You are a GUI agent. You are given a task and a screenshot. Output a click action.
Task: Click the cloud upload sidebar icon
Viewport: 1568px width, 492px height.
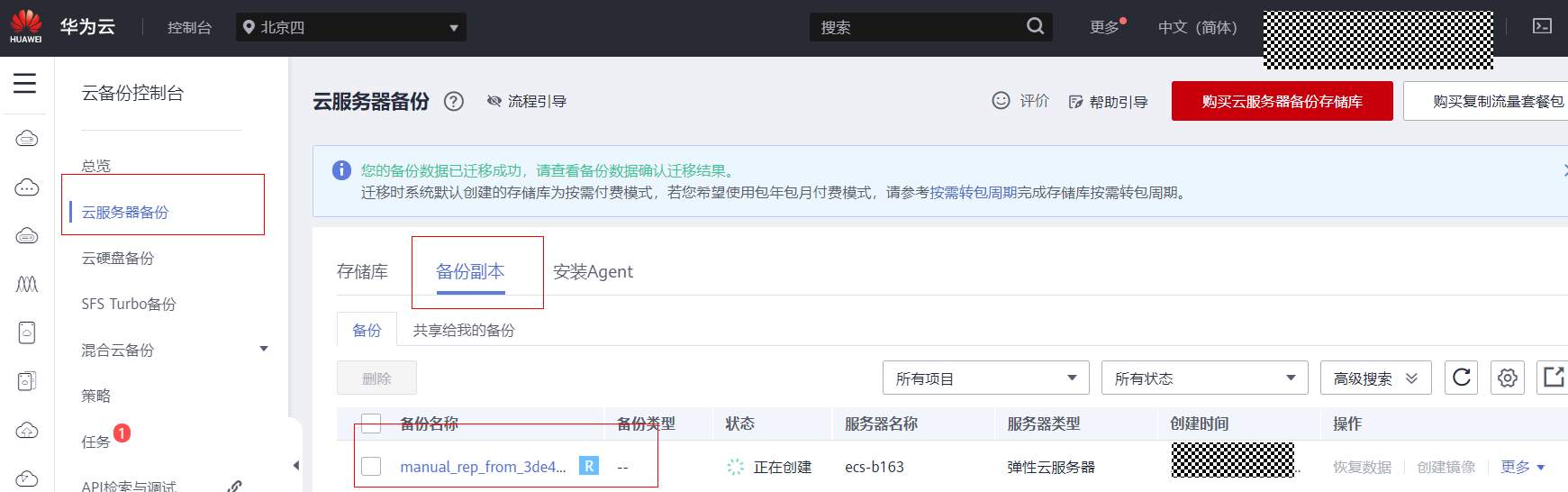27,430
